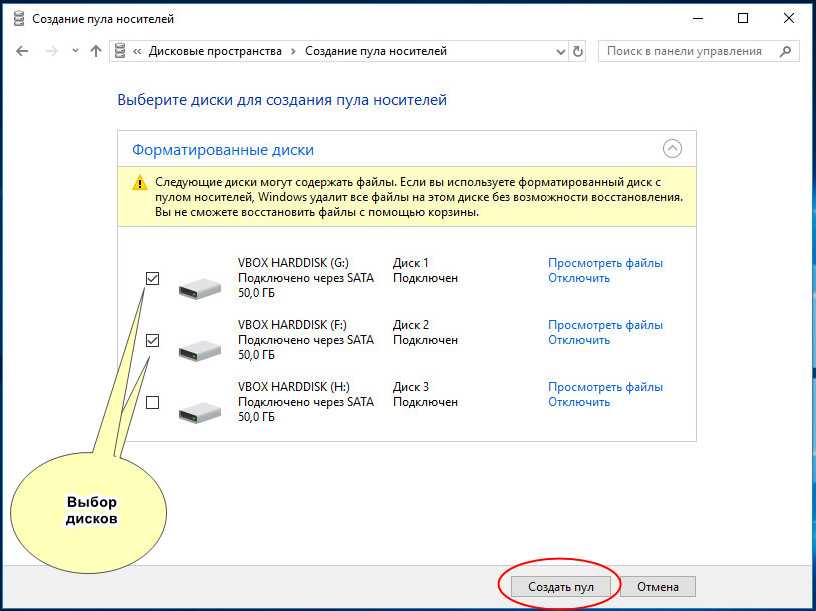Screen dimensions: 816x611
Task: Click the VBOX HARDDISK (H:) drive icon
Action: pyautogui.click(x=200, y=411)
